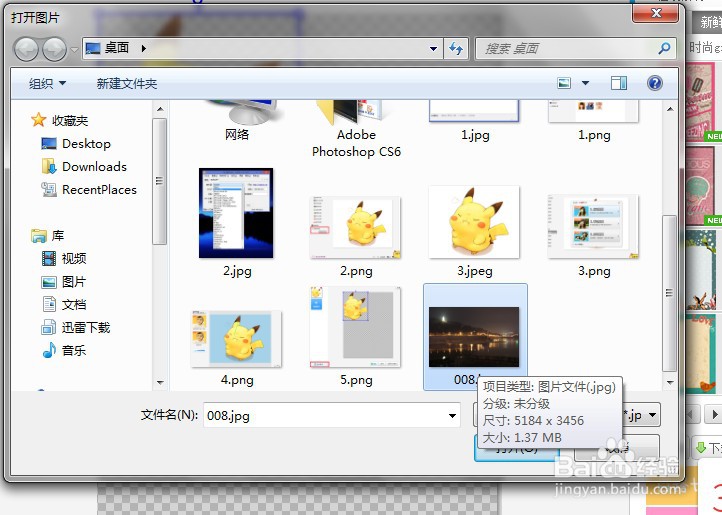Click the forward navigation arrow

54,49
